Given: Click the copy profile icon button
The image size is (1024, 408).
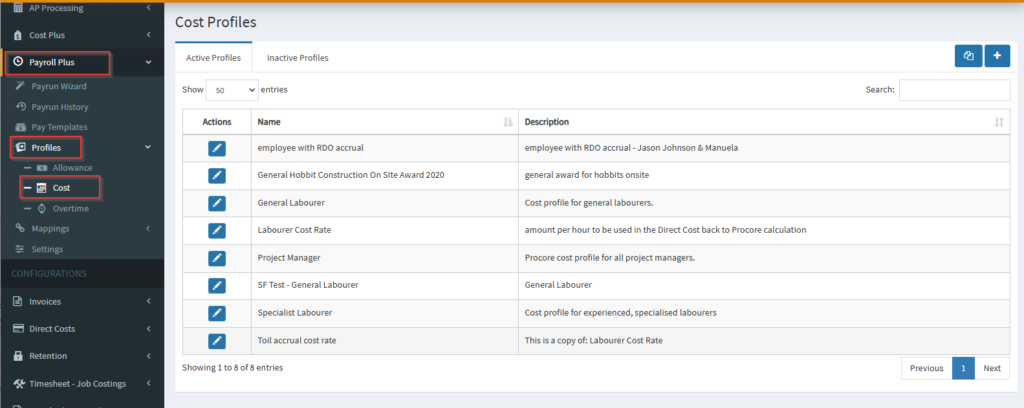Looking at the screenshot, I should pos(968,57).
